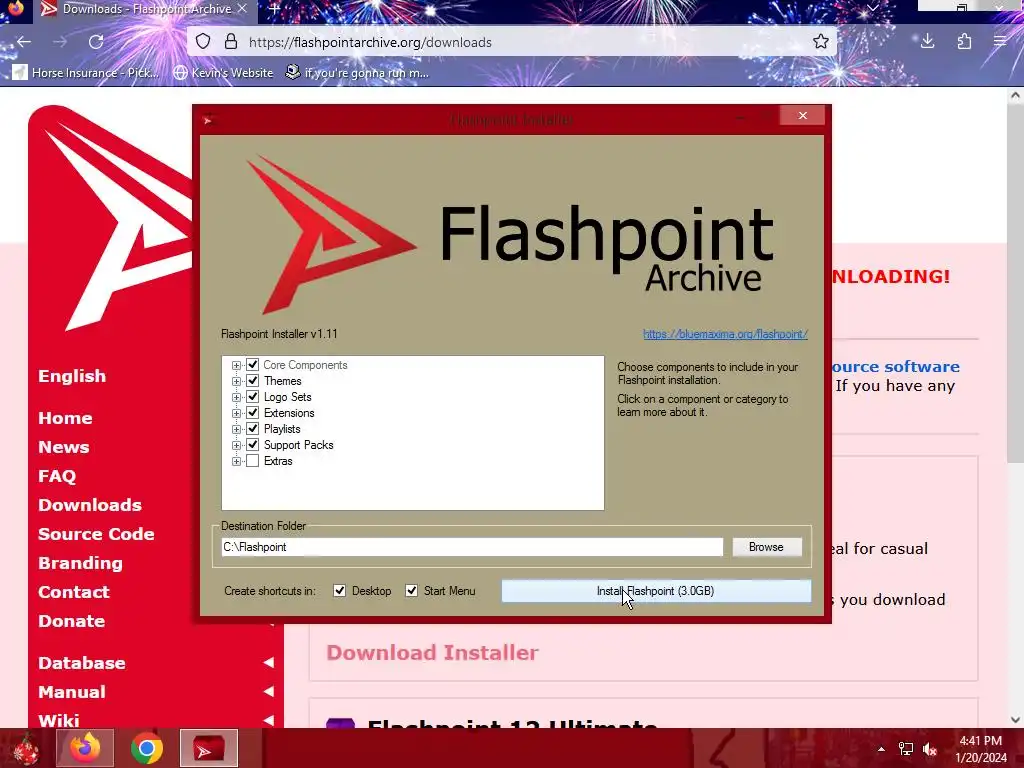Click the Destination Folder path field

coord(472,547)
